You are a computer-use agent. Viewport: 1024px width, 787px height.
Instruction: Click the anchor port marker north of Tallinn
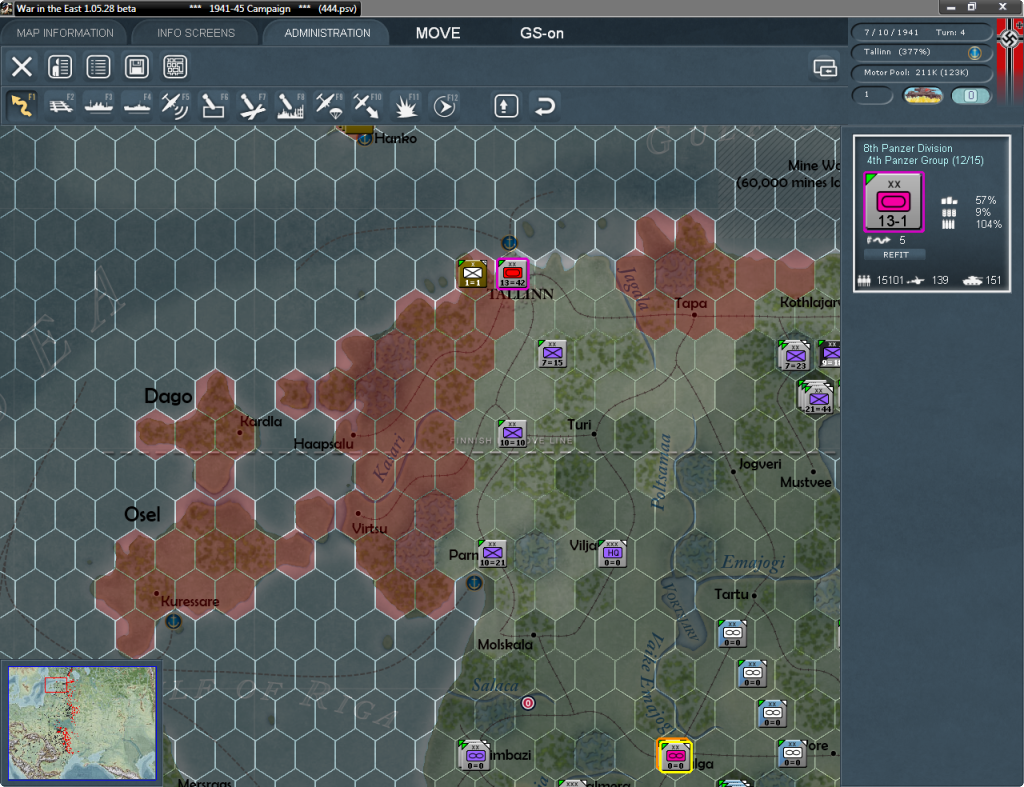509,243
